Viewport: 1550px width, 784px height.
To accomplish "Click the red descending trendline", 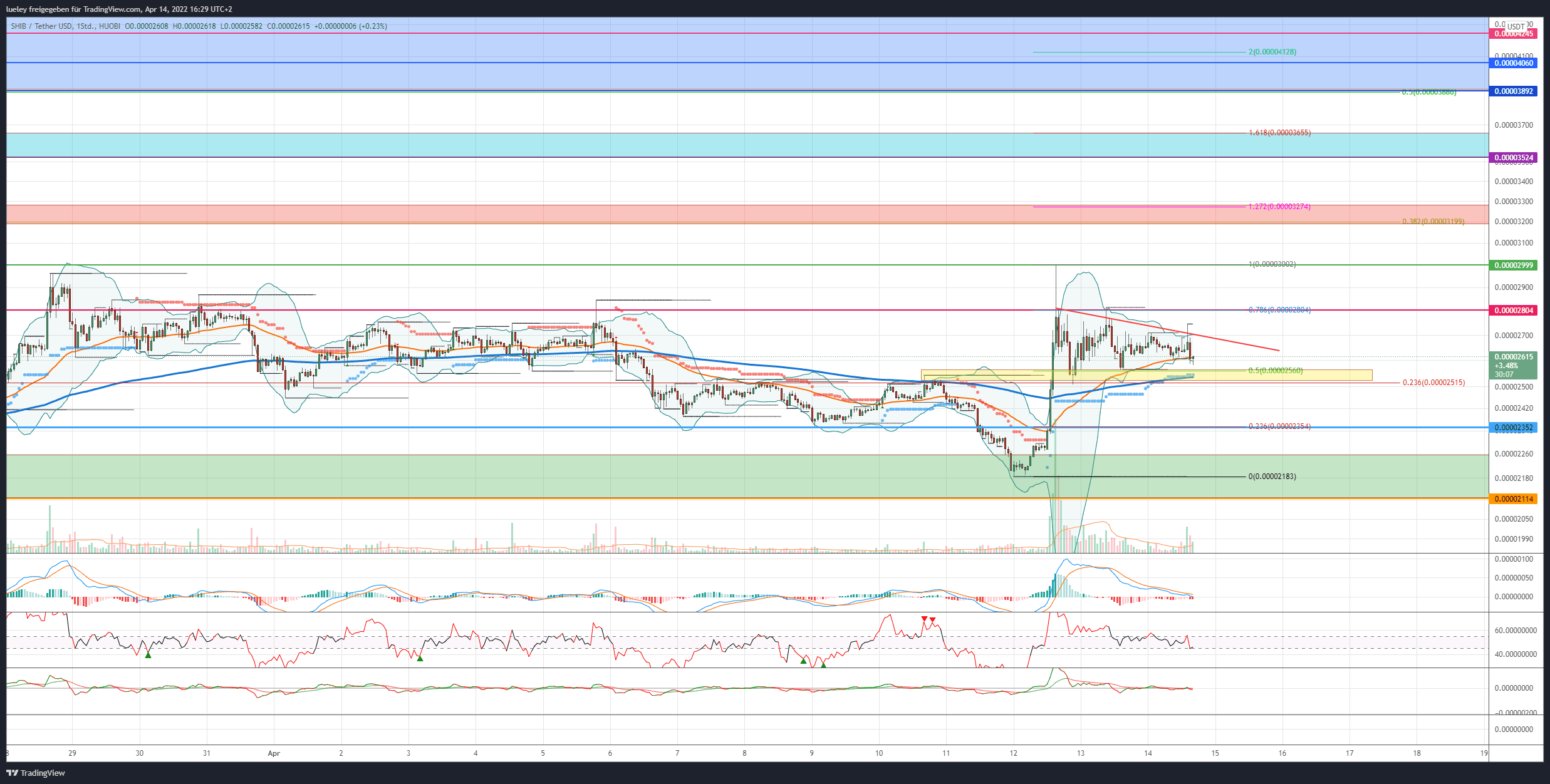I will [1168, 329].
